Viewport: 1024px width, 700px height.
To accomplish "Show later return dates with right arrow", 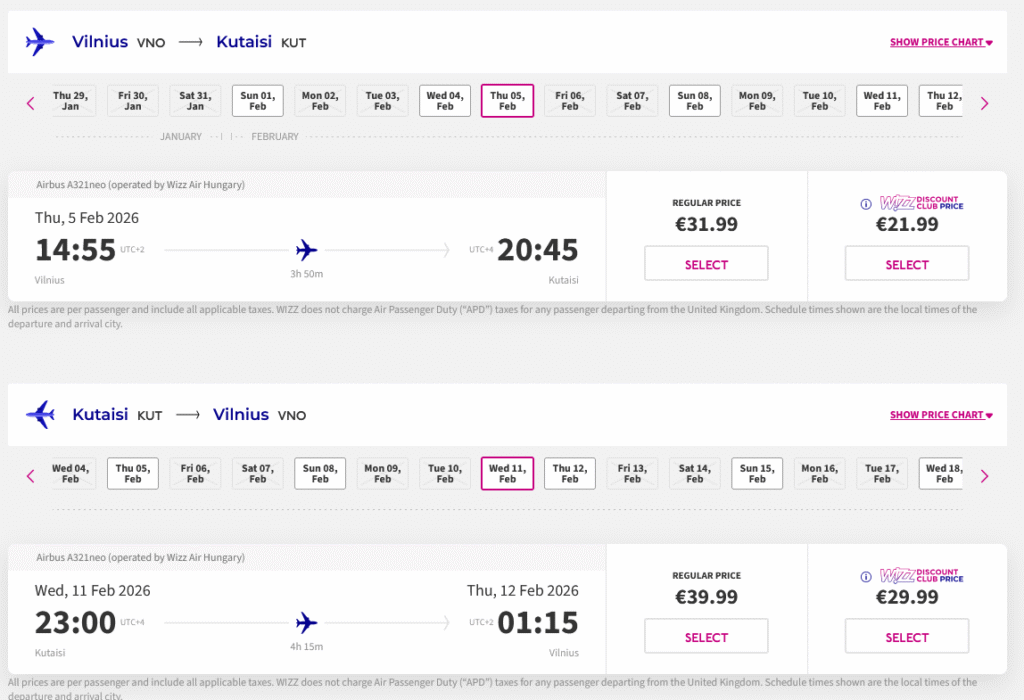I will (984, 476).
